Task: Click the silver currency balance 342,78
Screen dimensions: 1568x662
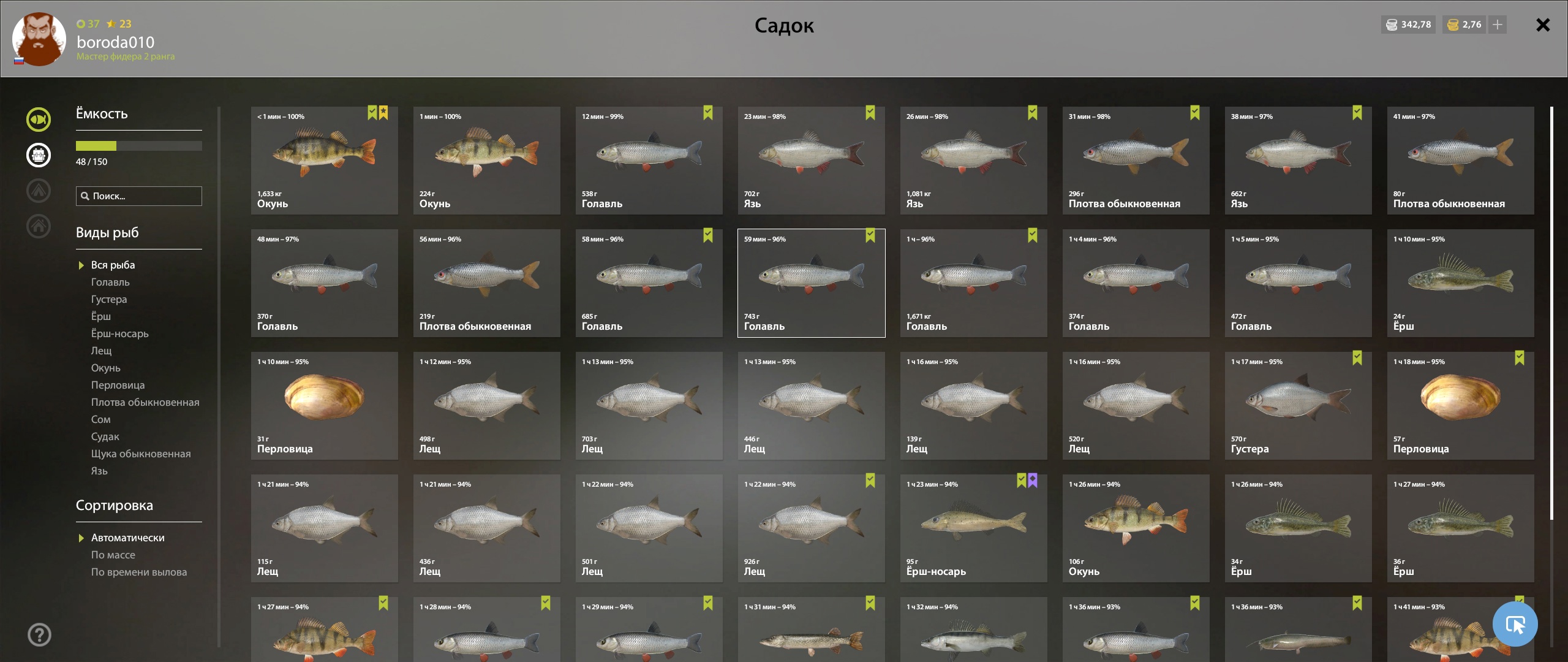Action: tap(1409, 25)
